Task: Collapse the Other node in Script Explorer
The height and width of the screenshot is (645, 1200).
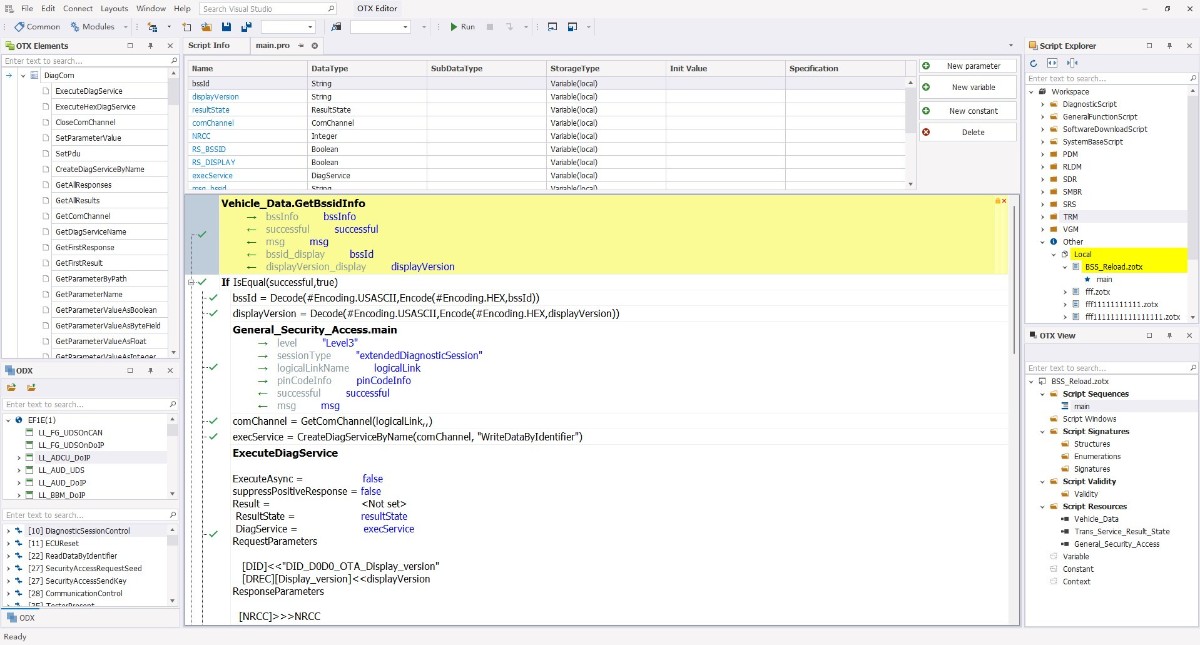Action: (x=1041, y=242)
